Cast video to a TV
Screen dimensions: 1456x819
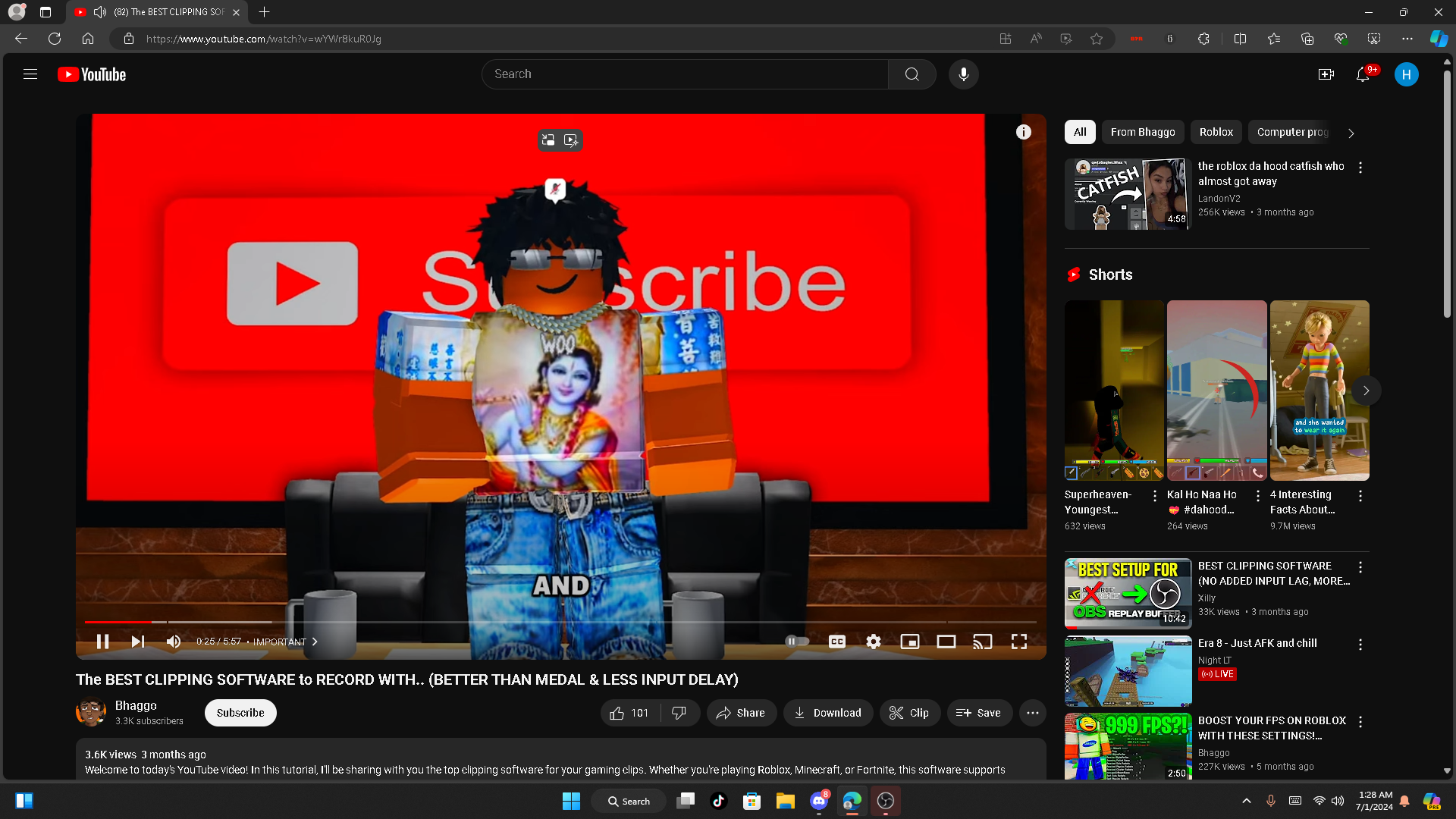coord(983,642)
